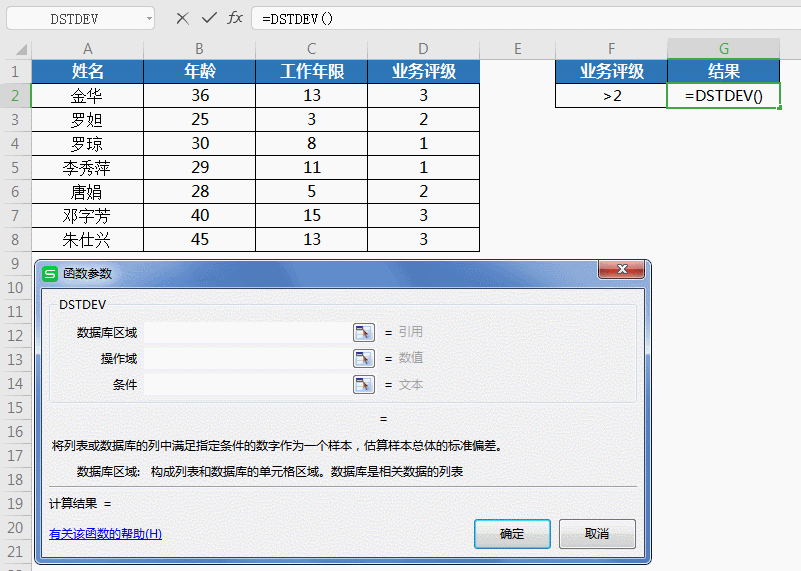The width and height of the screenshot is (801, 571).
Task: Click 工作年限 cell 15
Action: (x=311, y=216)
